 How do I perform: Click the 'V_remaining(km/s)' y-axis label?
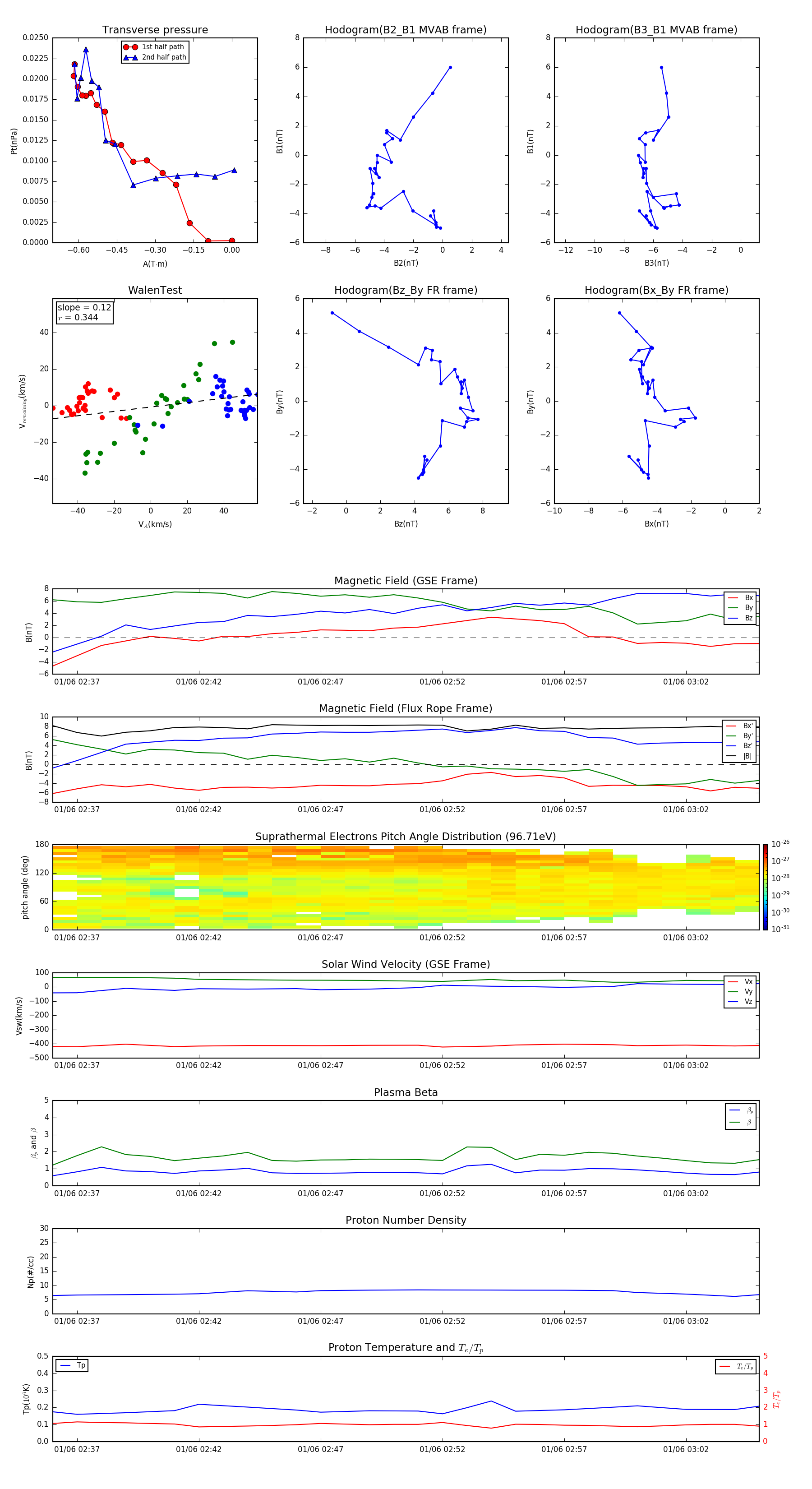[23, 401]
